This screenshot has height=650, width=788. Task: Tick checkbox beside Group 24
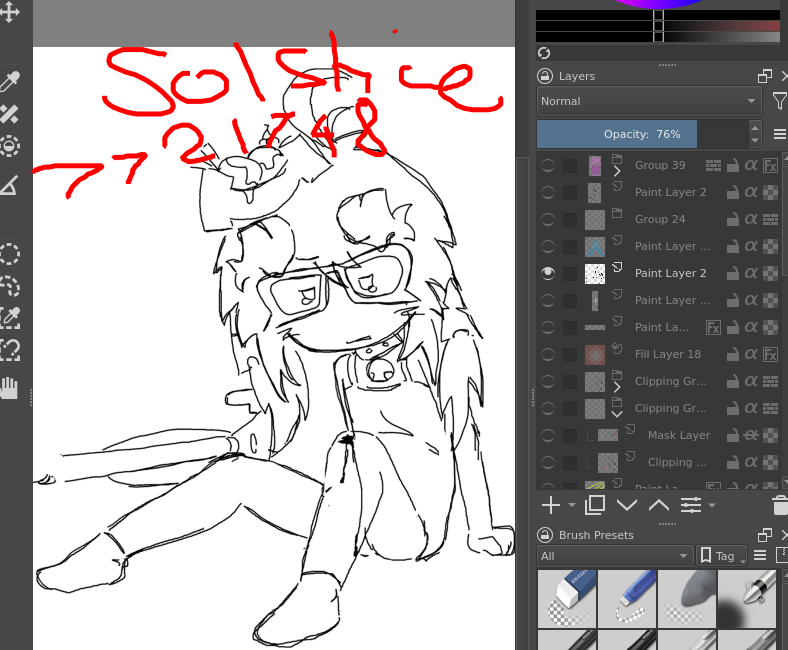coord(570,219)
